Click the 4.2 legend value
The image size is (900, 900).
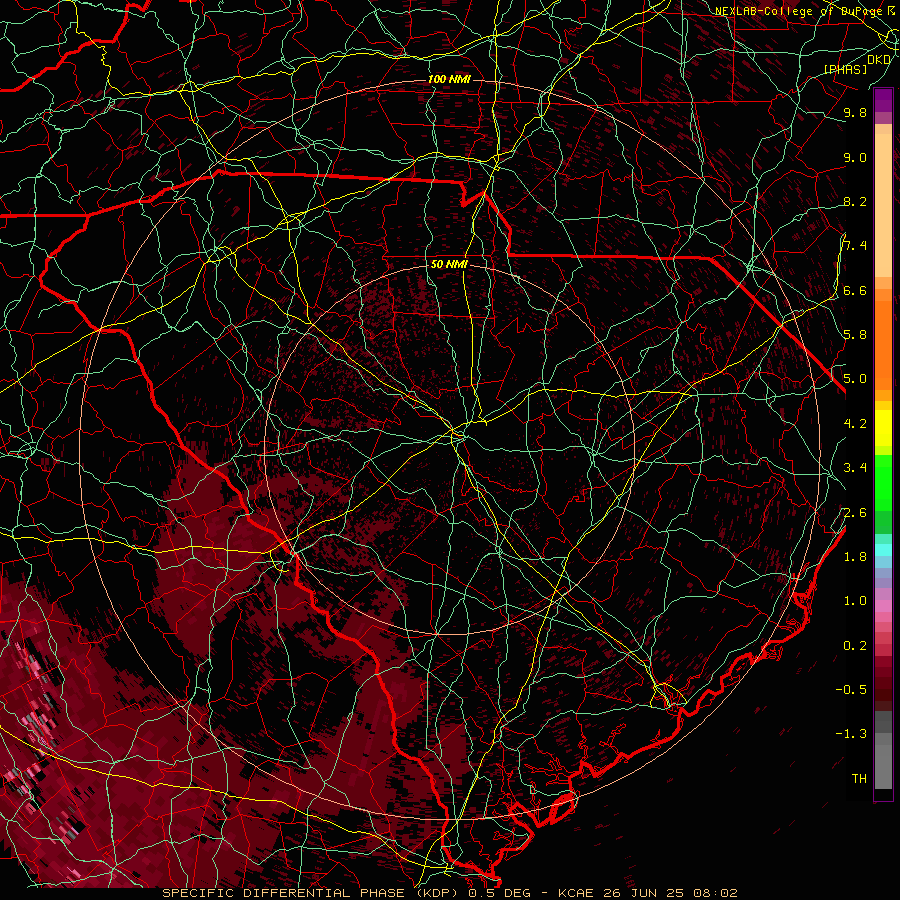[855, 424]
